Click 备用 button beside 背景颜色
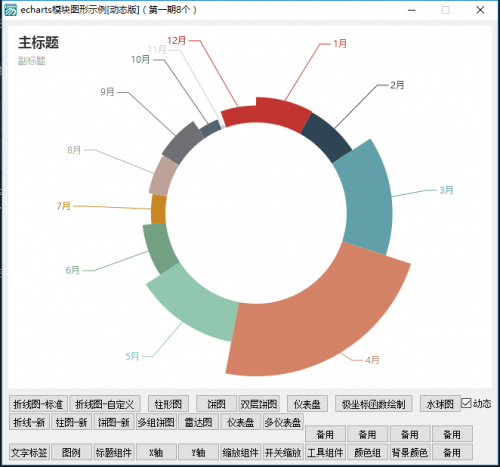Viewport: 500px width, 467px height. (x=452, y=452)
